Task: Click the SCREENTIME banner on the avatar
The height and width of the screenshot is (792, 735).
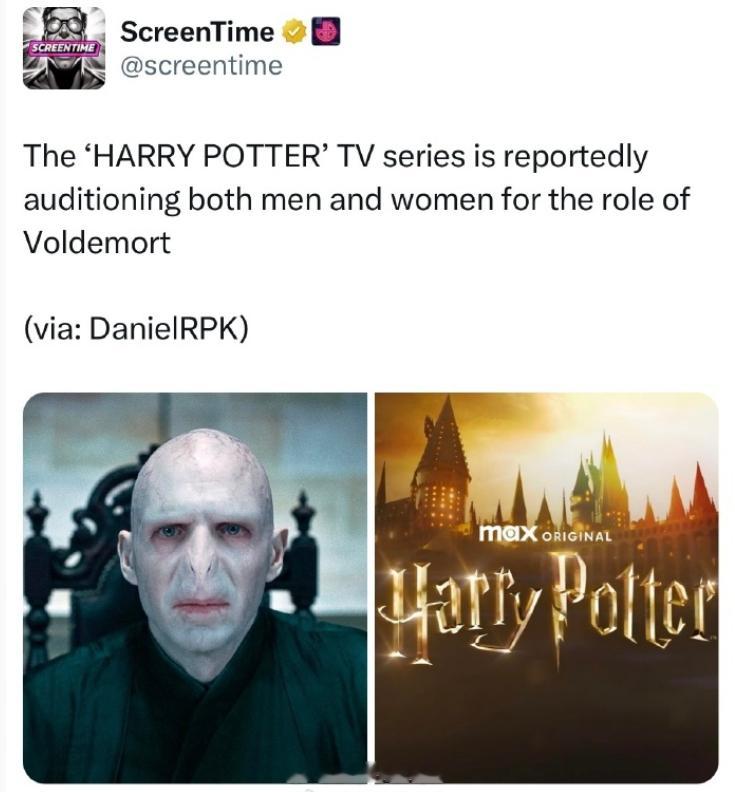Action: tap(64, 47)
